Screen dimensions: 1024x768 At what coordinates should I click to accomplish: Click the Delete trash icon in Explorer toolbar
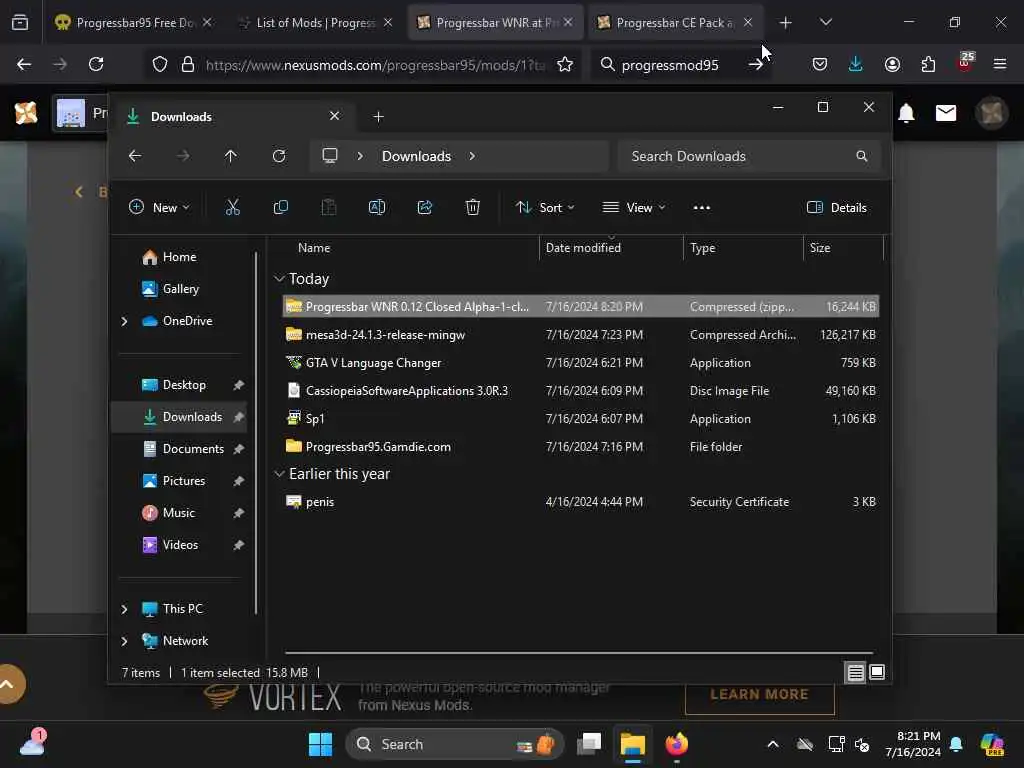(x=473, y=208)
